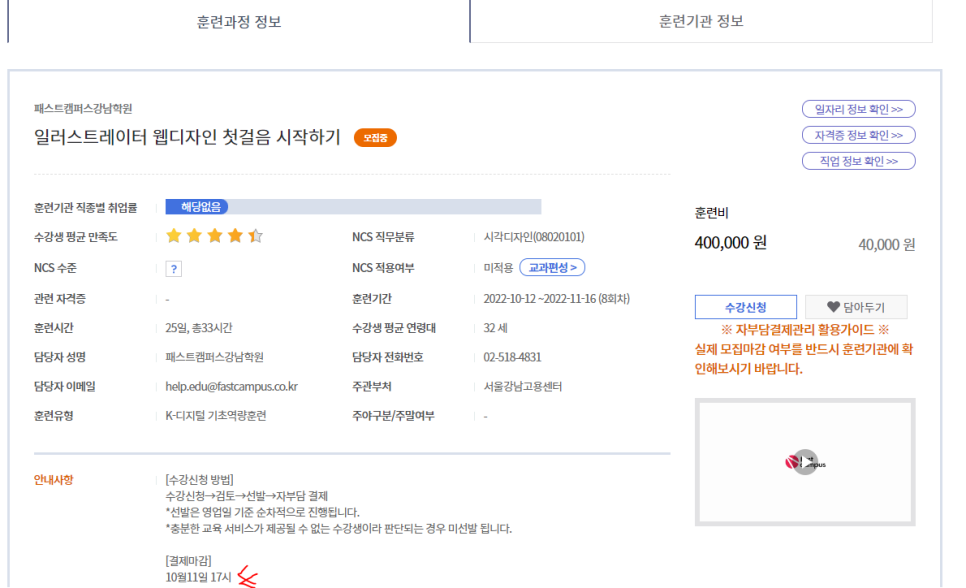Select training period 2022-10-12 ~2022-11-16 text
Screen dimensions: 966x588
(x=556, y=299)
